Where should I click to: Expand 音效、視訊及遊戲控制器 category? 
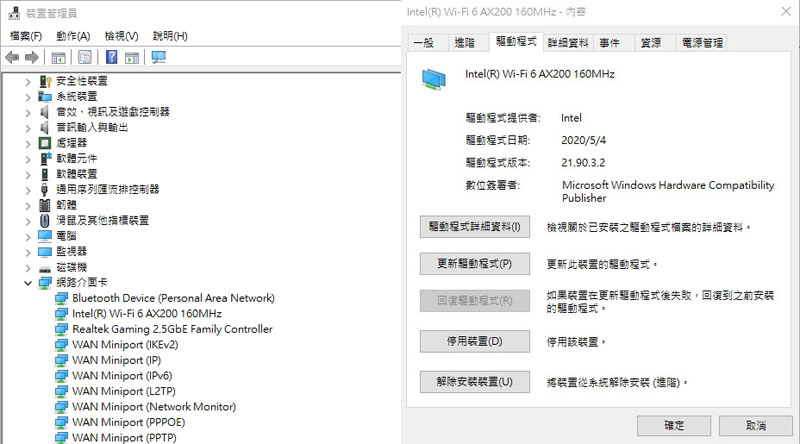[28, 113]
